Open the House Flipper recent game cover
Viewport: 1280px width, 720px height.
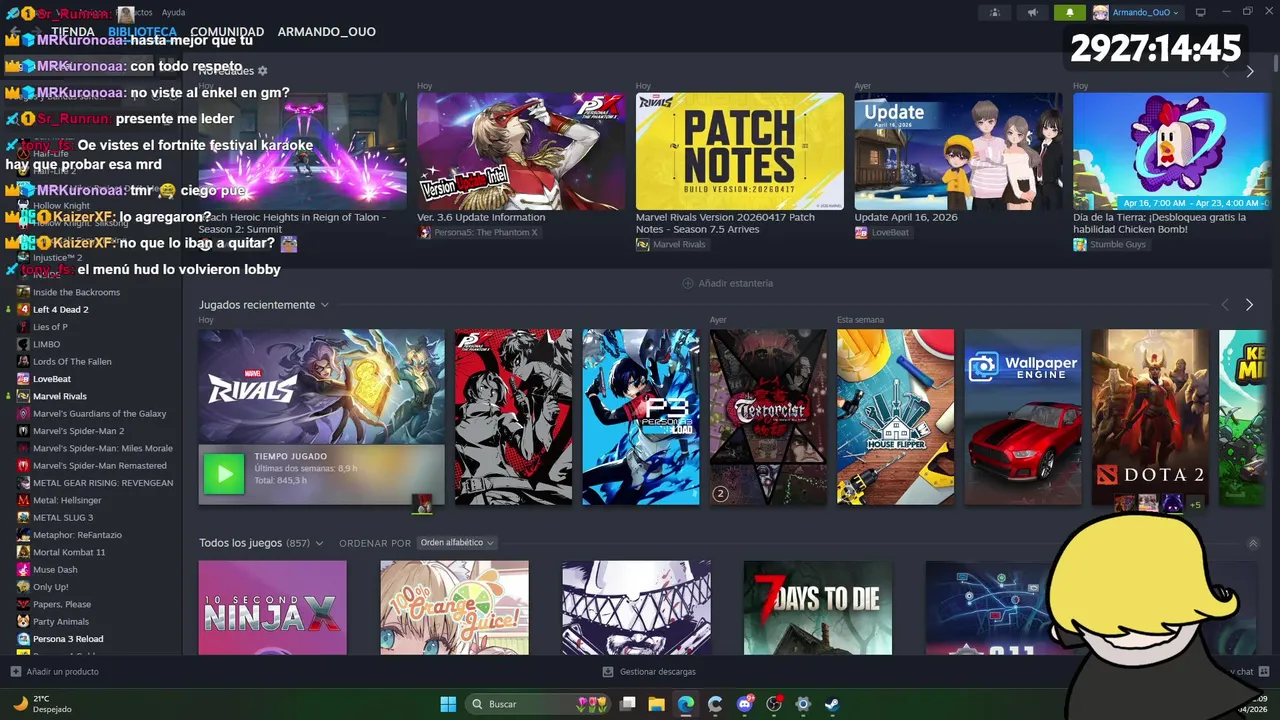pyautogui.click(x=895, y=417)
